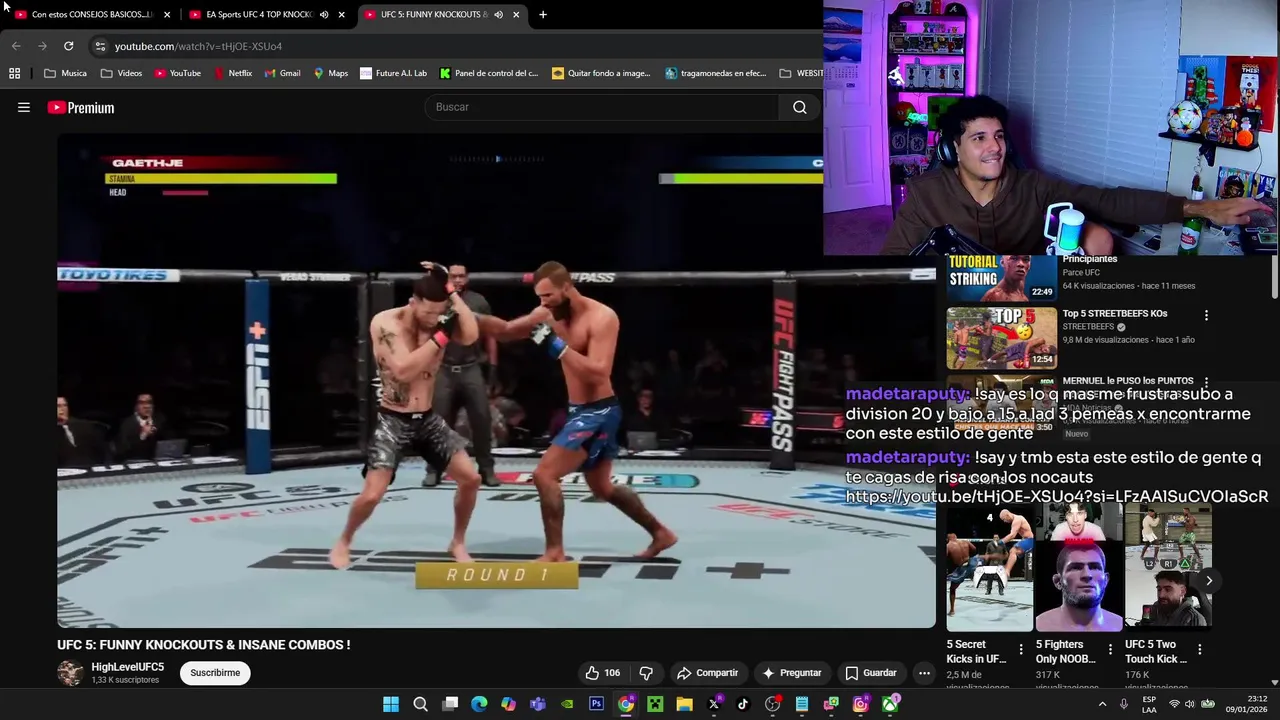Open the Future A.I. Lab bookmark
This screenshot has height=720, width=1280.
394,73
